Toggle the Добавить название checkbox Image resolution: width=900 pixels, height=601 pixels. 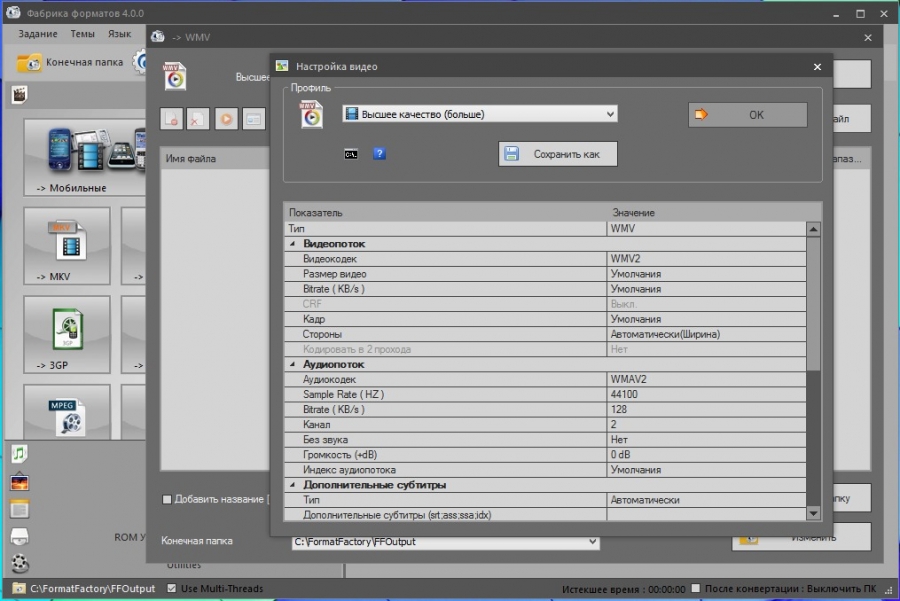167,499
